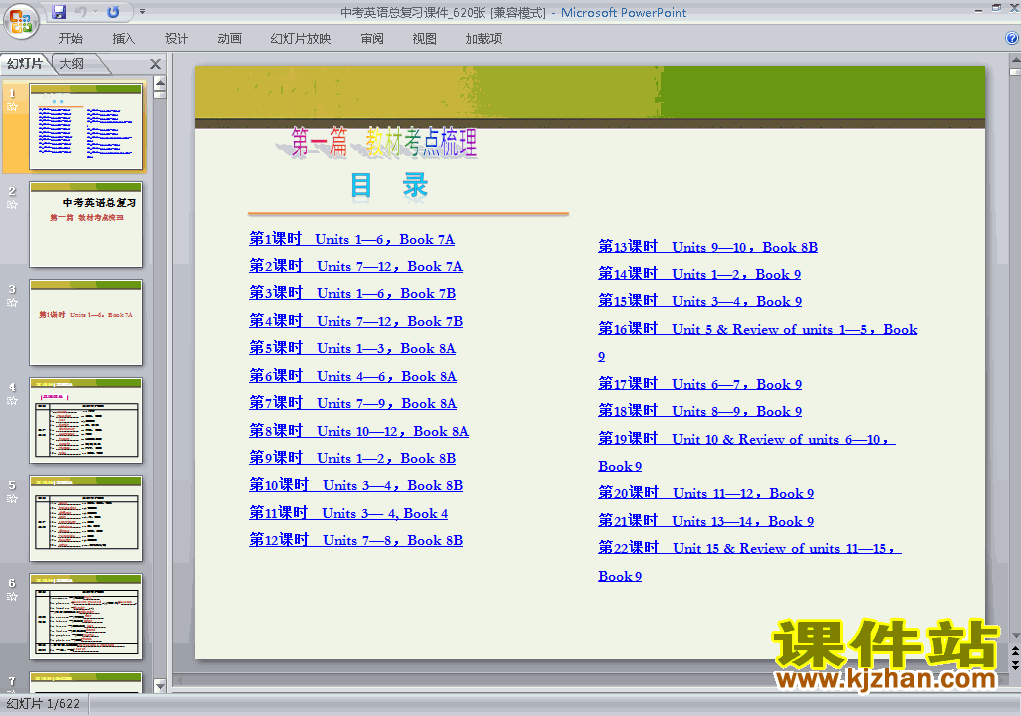
Task: Open link 第4课时 Units 7—12, Book 7B
Action: click(356, 321)
